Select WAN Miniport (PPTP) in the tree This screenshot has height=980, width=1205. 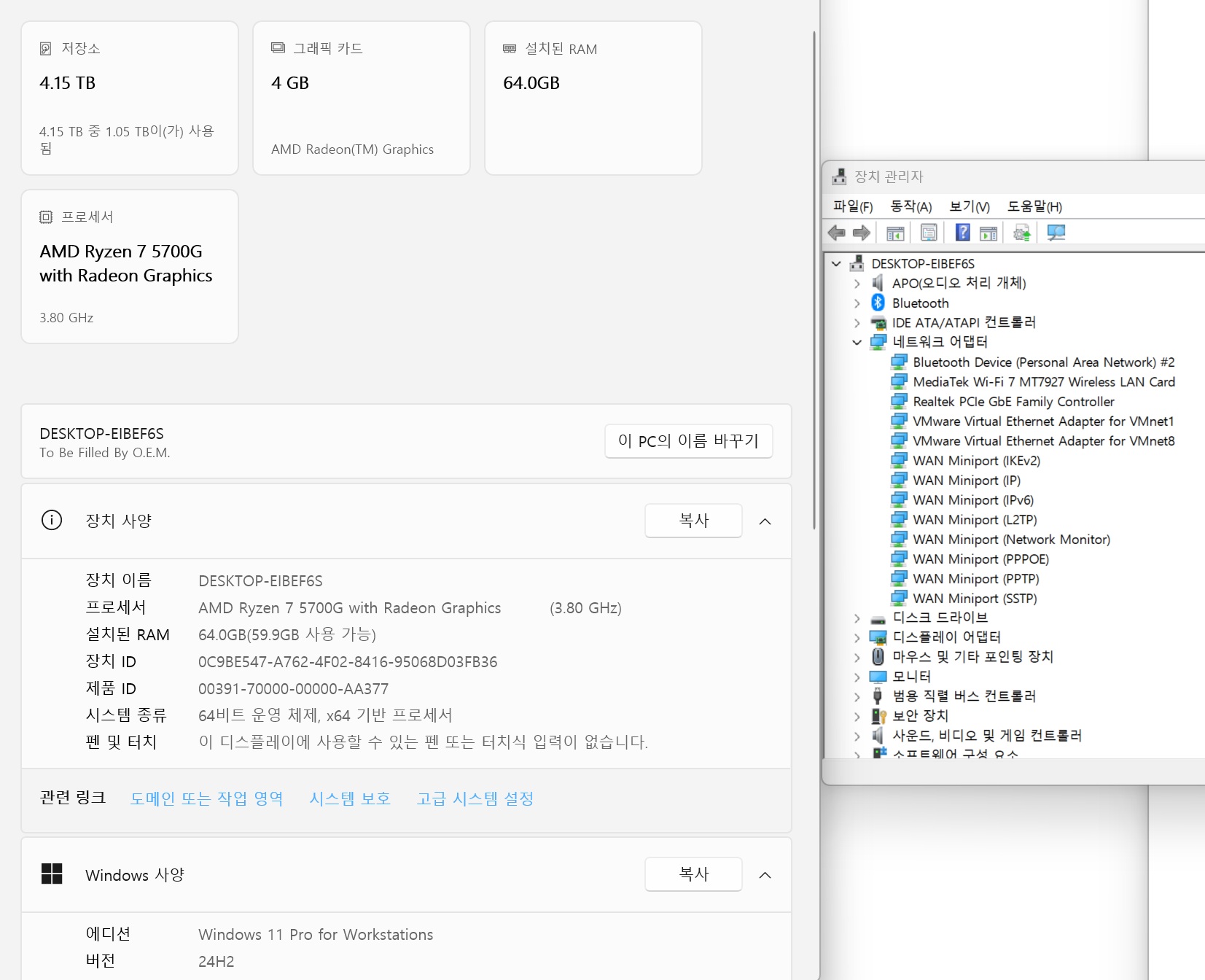pyautogui.click(x=976, y=578)
